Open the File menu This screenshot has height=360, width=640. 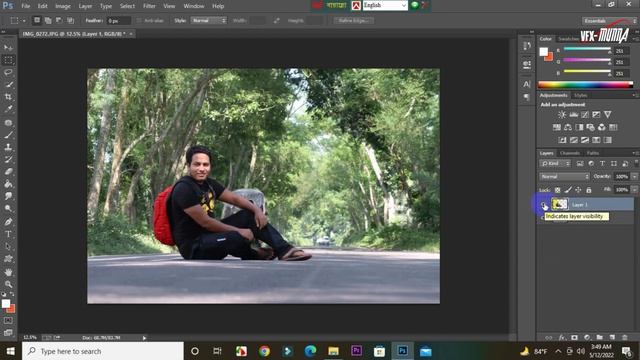pyautogui.click(x=26, y=6)
